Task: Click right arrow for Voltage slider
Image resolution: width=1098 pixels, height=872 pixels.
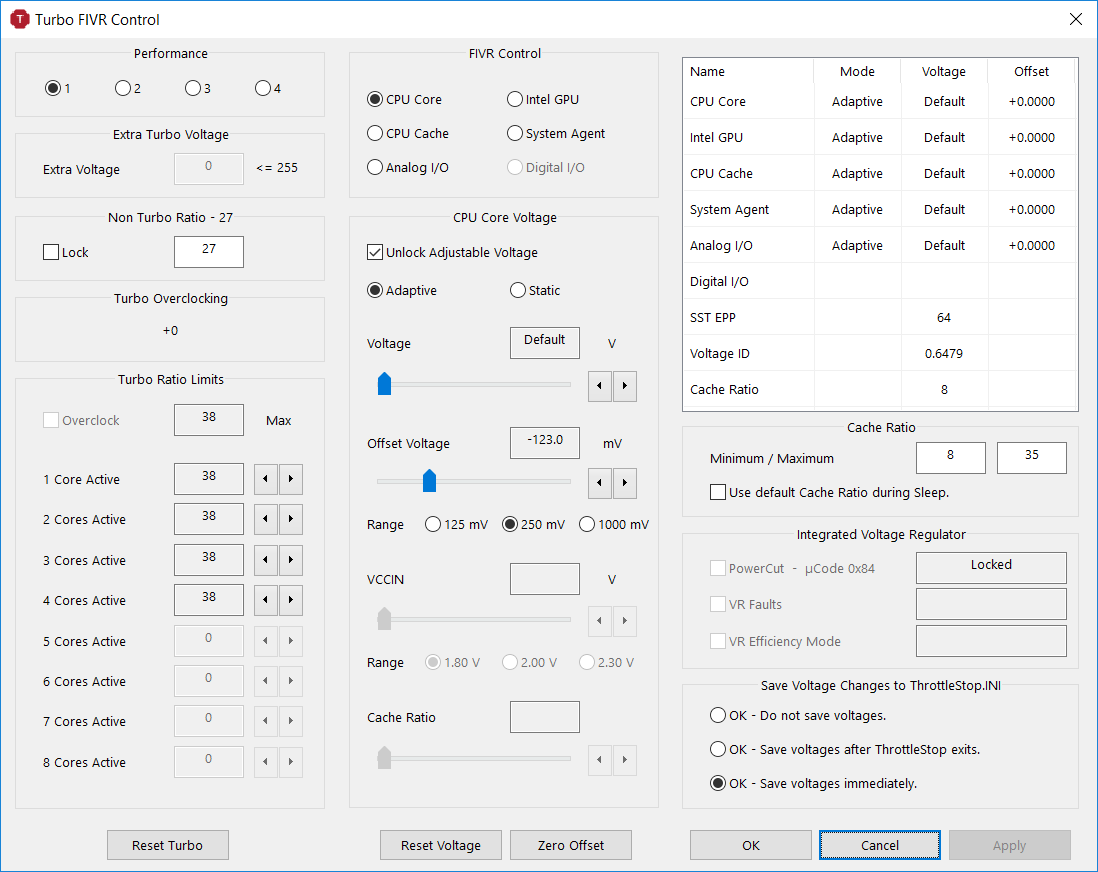Action: point(625,385)
